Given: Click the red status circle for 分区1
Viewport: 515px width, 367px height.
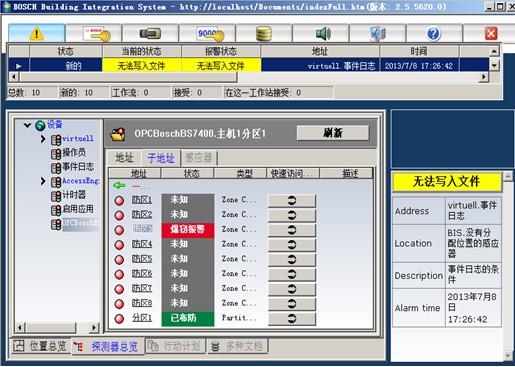Looking at the screenshot, I should pyautogui.click(x=119, y=319).
